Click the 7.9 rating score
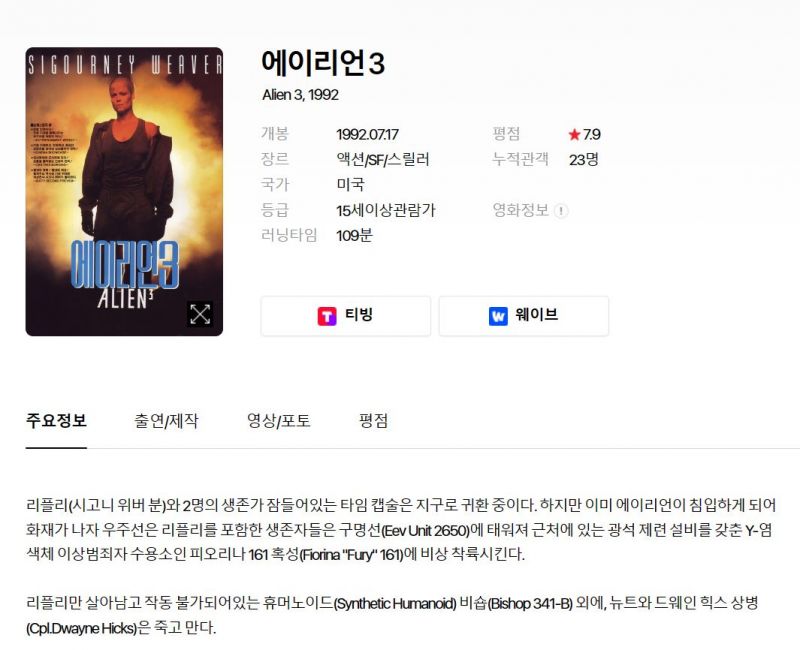This screenshot has width=800, height=650. tap(592, 135)
